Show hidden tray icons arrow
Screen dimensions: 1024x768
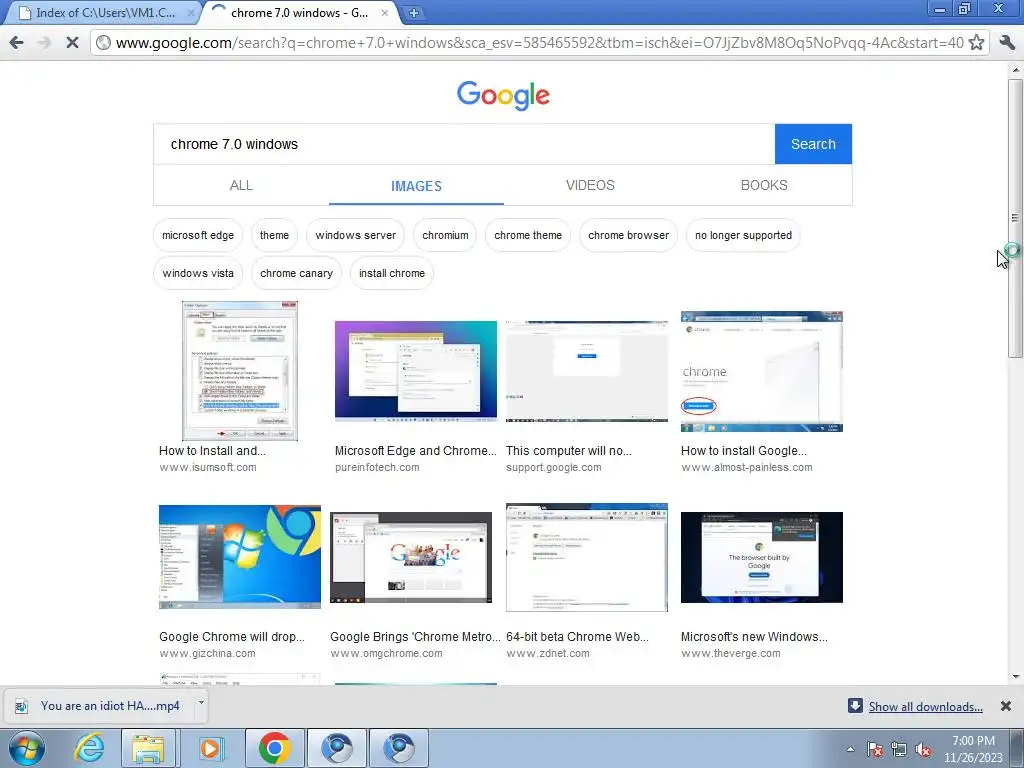point(850,749)
